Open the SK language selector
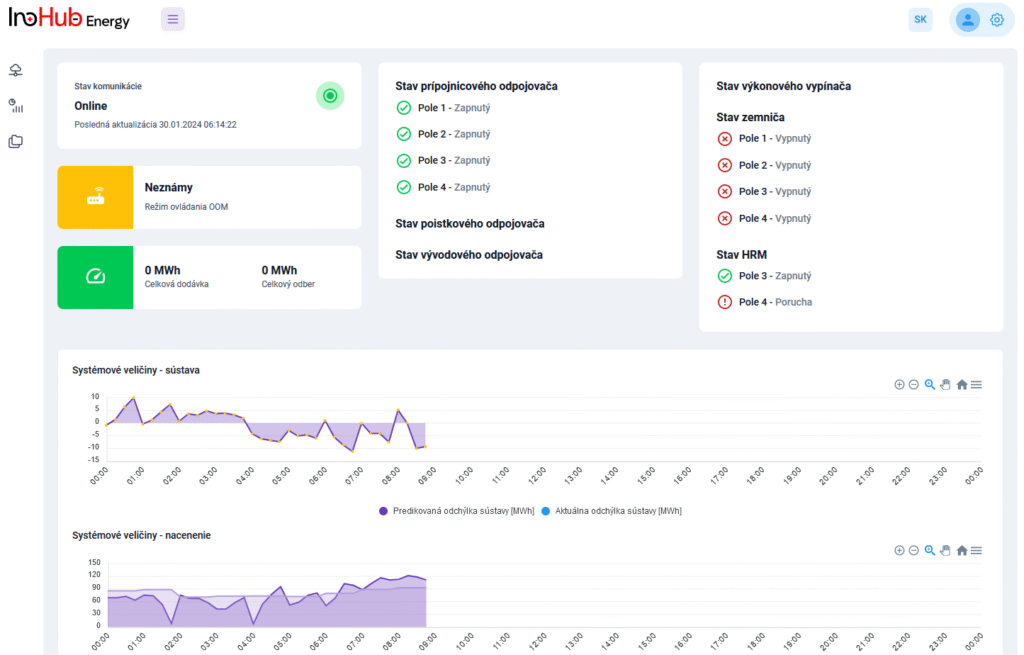Screen dimensions: 1024x655 click(920, 19)
